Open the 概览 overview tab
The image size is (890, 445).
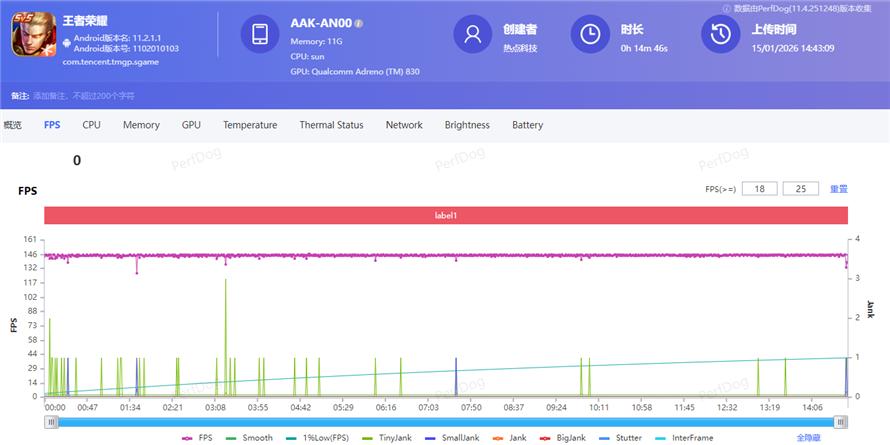click(x=12, y=125)
